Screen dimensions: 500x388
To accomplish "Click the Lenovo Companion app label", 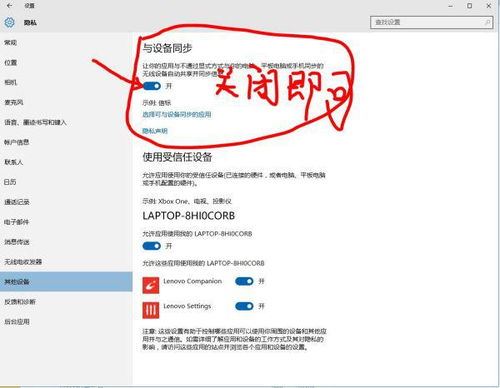I will point(192,281).
